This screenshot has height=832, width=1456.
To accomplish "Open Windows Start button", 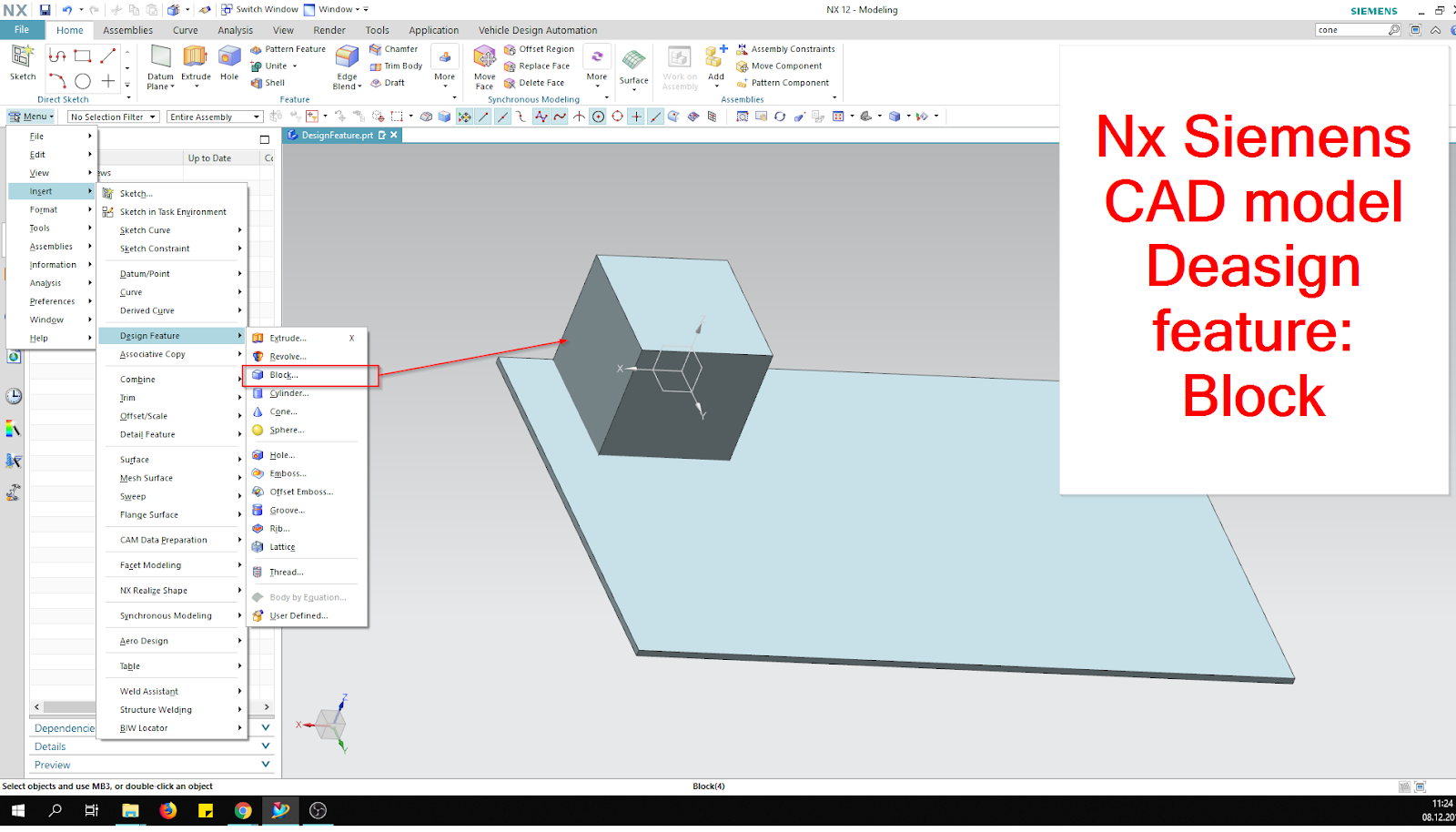I will pos(18,810).
